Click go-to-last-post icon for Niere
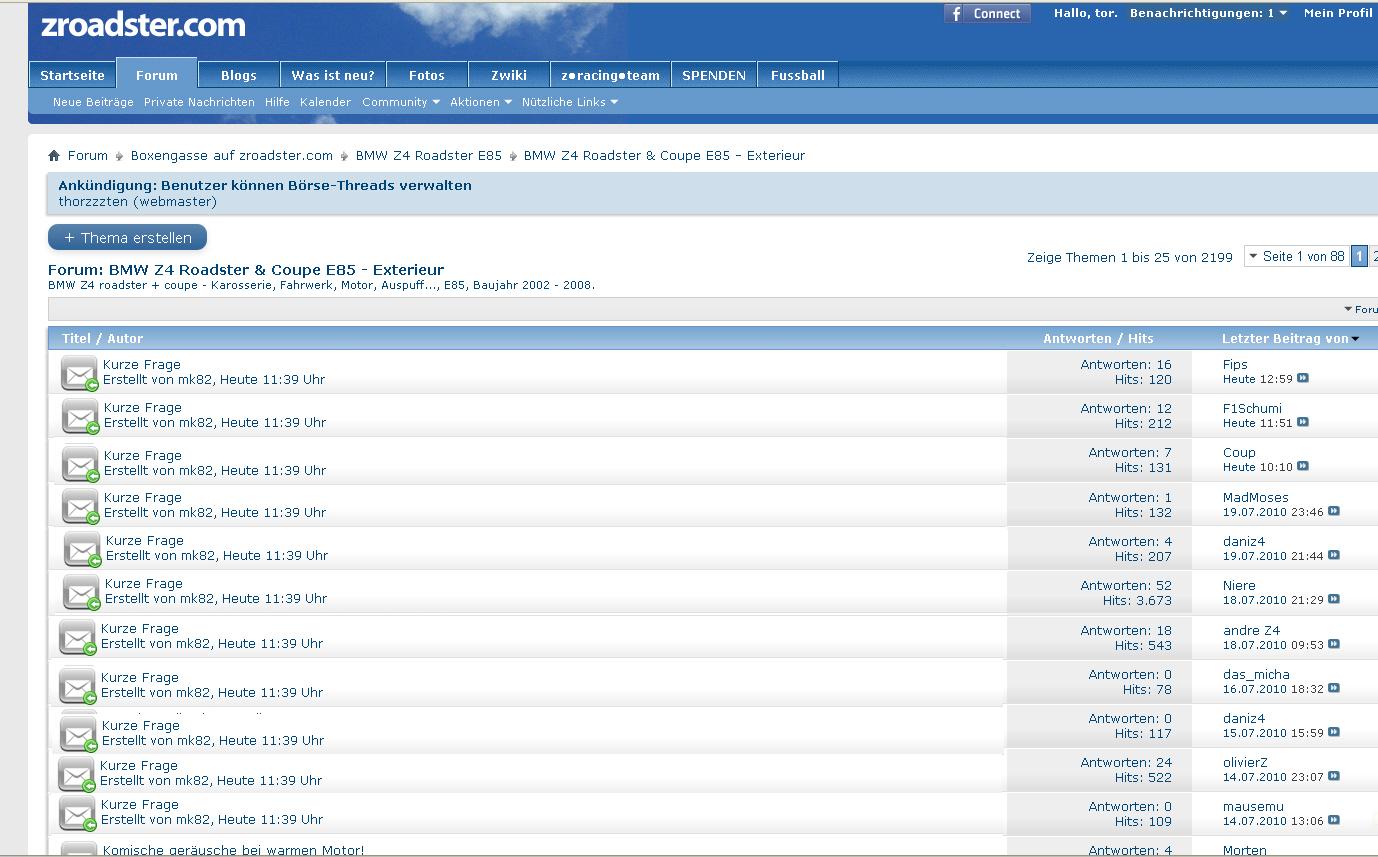 click(1334, 600)
